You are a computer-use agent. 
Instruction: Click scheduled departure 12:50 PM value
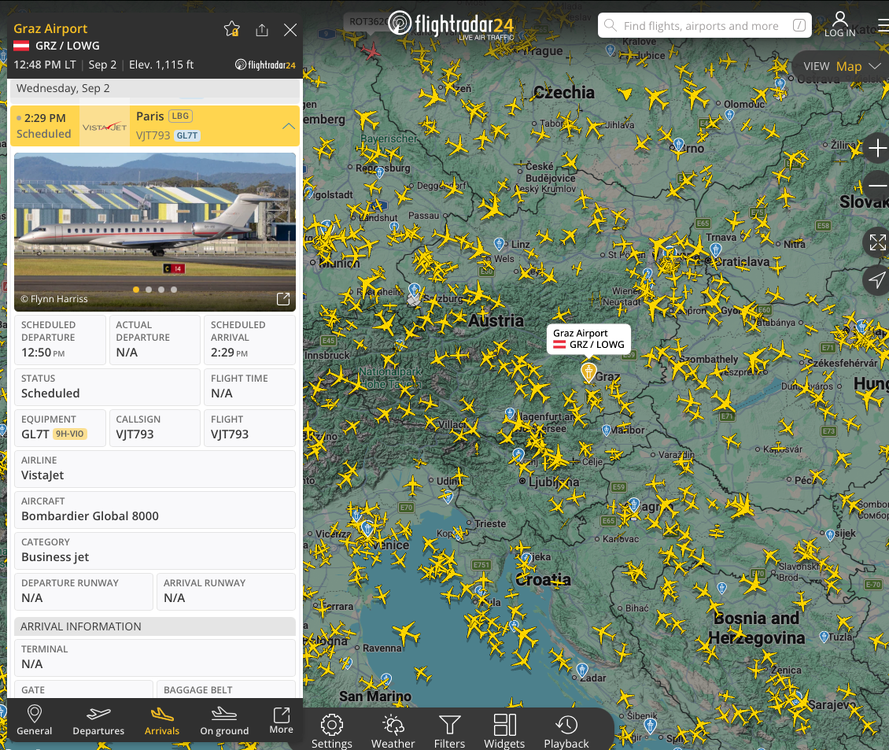coord(43,353)
